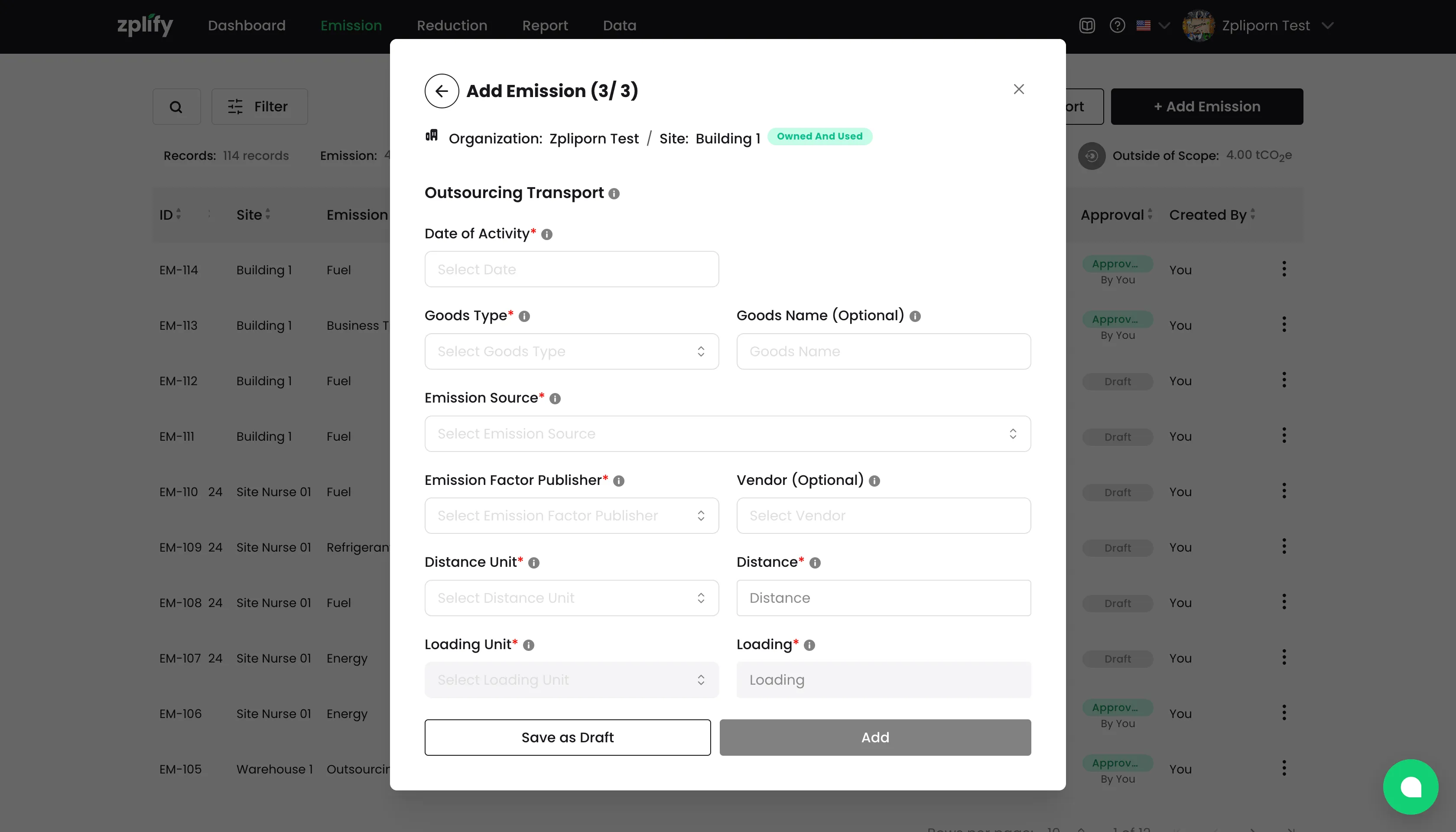The width and height of the screenshot is (1456, 832).
Task: Open Select Emission Factor Publisher dropdown
Action: coord(572,516)
